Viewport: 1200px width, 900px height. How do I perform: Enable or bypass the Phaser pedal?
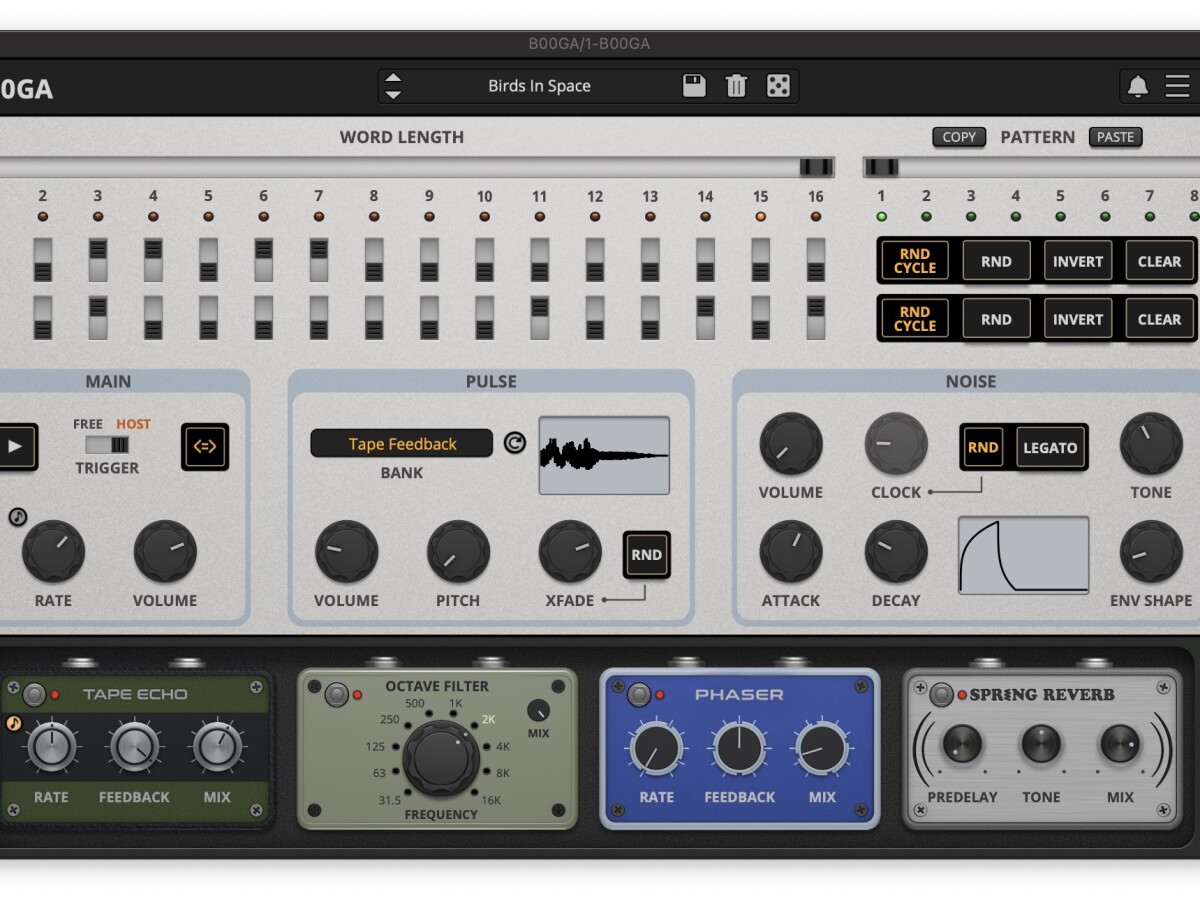click(x=639, y=694)
